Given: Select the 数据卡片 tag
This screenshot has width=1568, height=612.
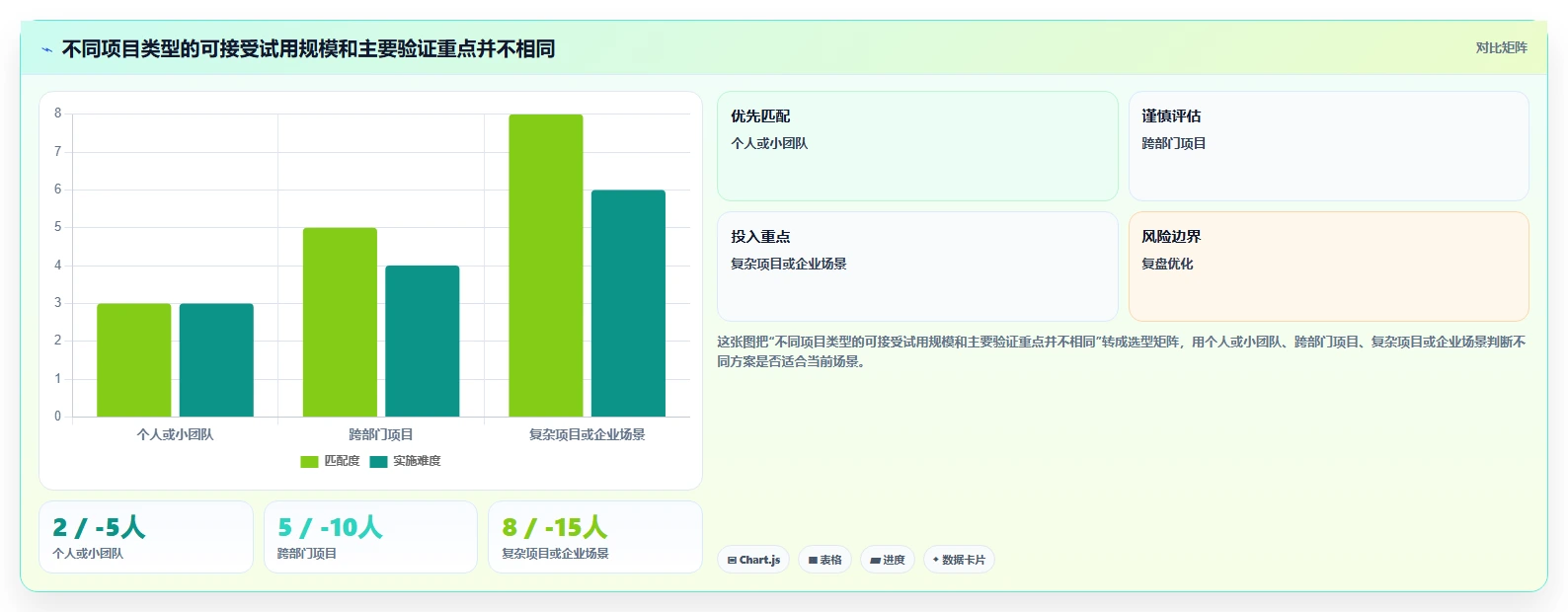Looking at the screenshot, I should [959, 560].
